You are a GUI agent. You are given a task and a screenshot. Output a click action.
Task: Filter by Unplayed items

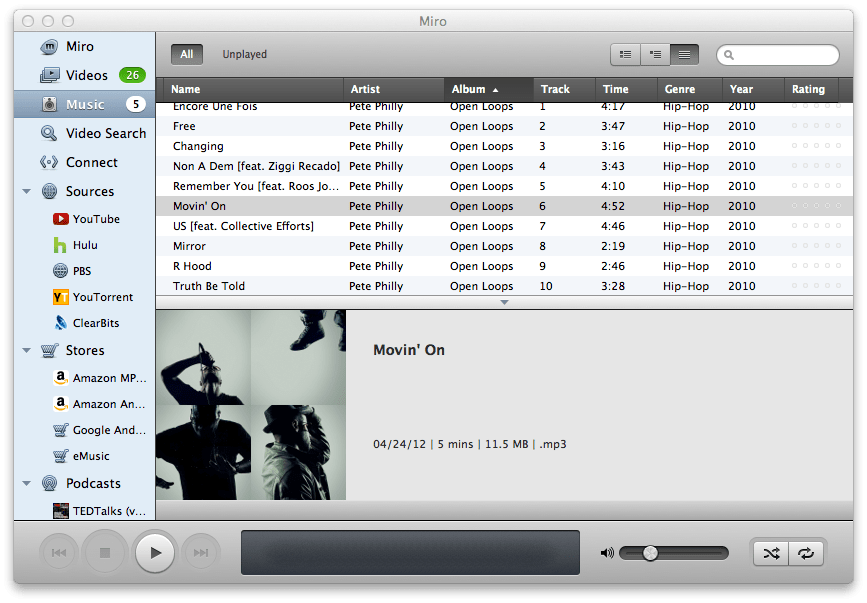click(244, 54)
